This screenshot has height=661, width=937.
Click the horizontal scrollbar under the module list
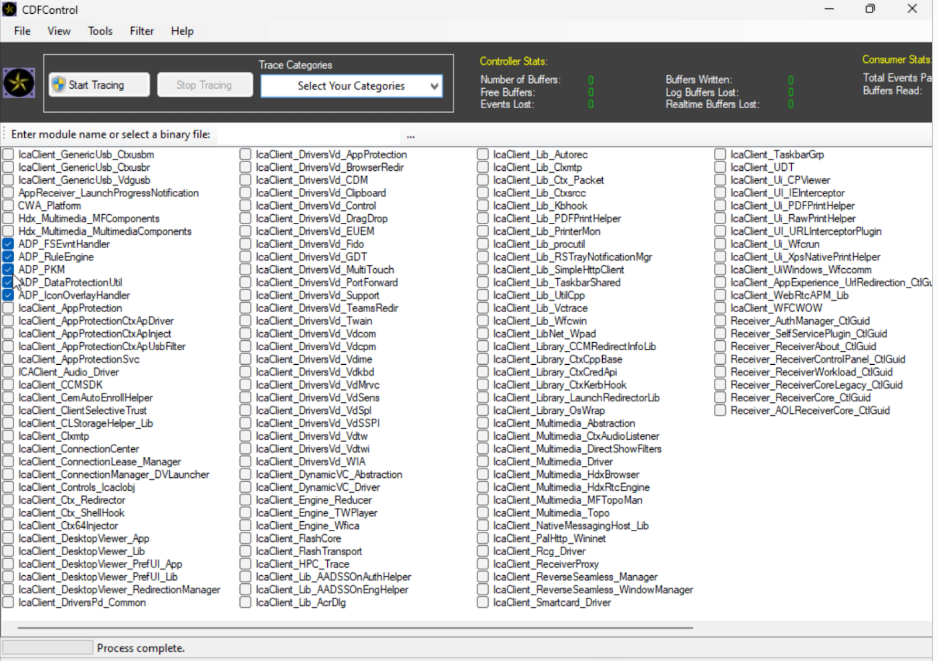[x=350, y=629]
